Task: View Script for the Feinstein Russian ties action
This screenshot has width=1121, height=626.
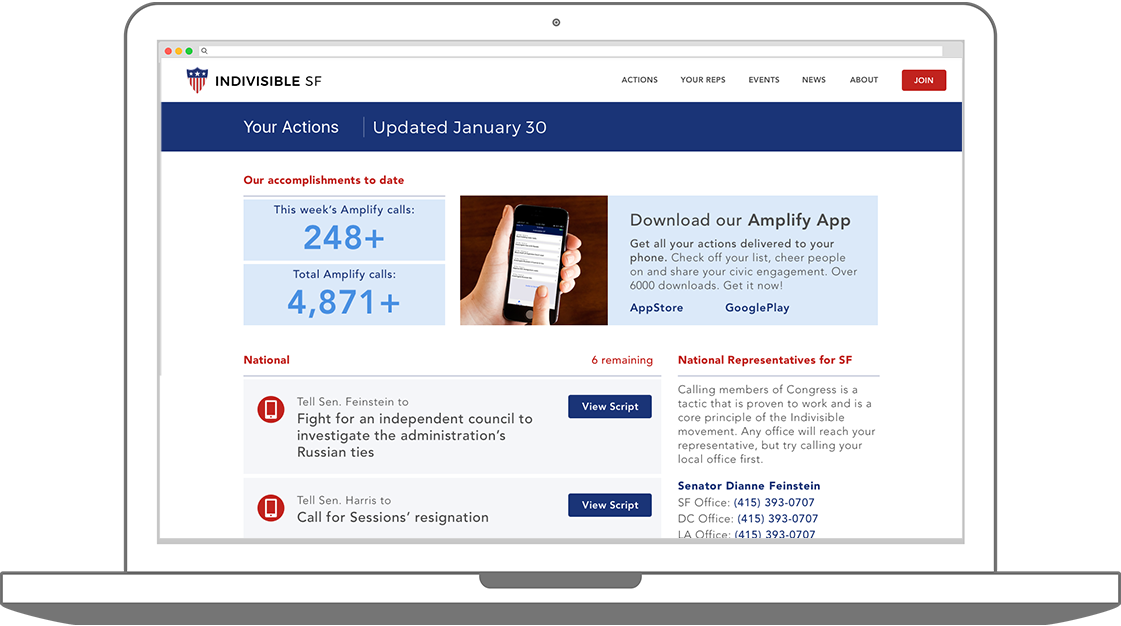Action: pos(610,407)
